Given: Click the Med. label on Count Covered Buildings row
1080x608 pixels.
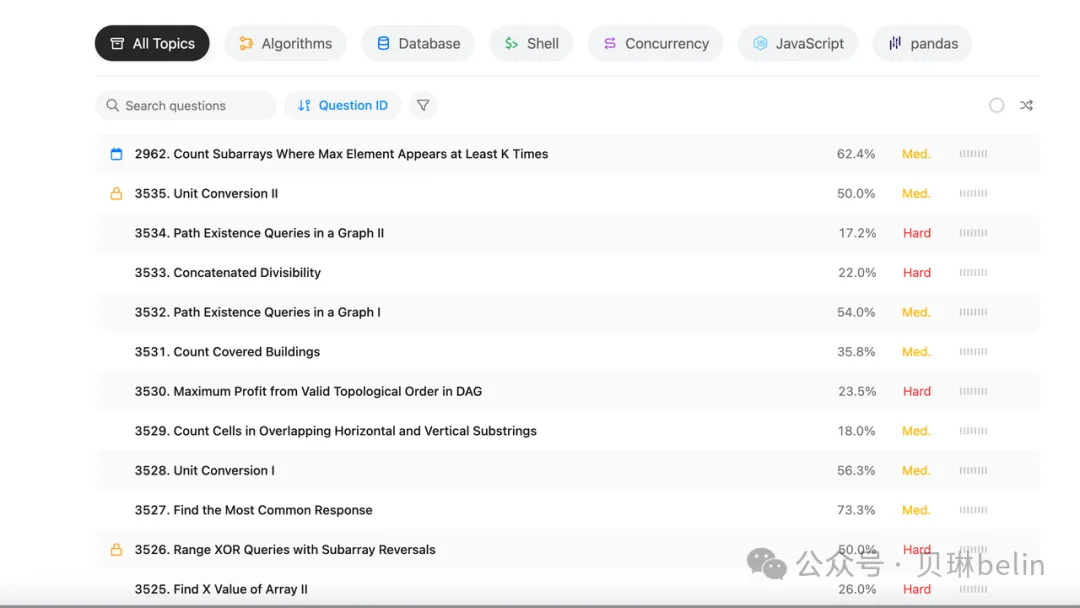Looking at the screenshot, I should [916, 352].
